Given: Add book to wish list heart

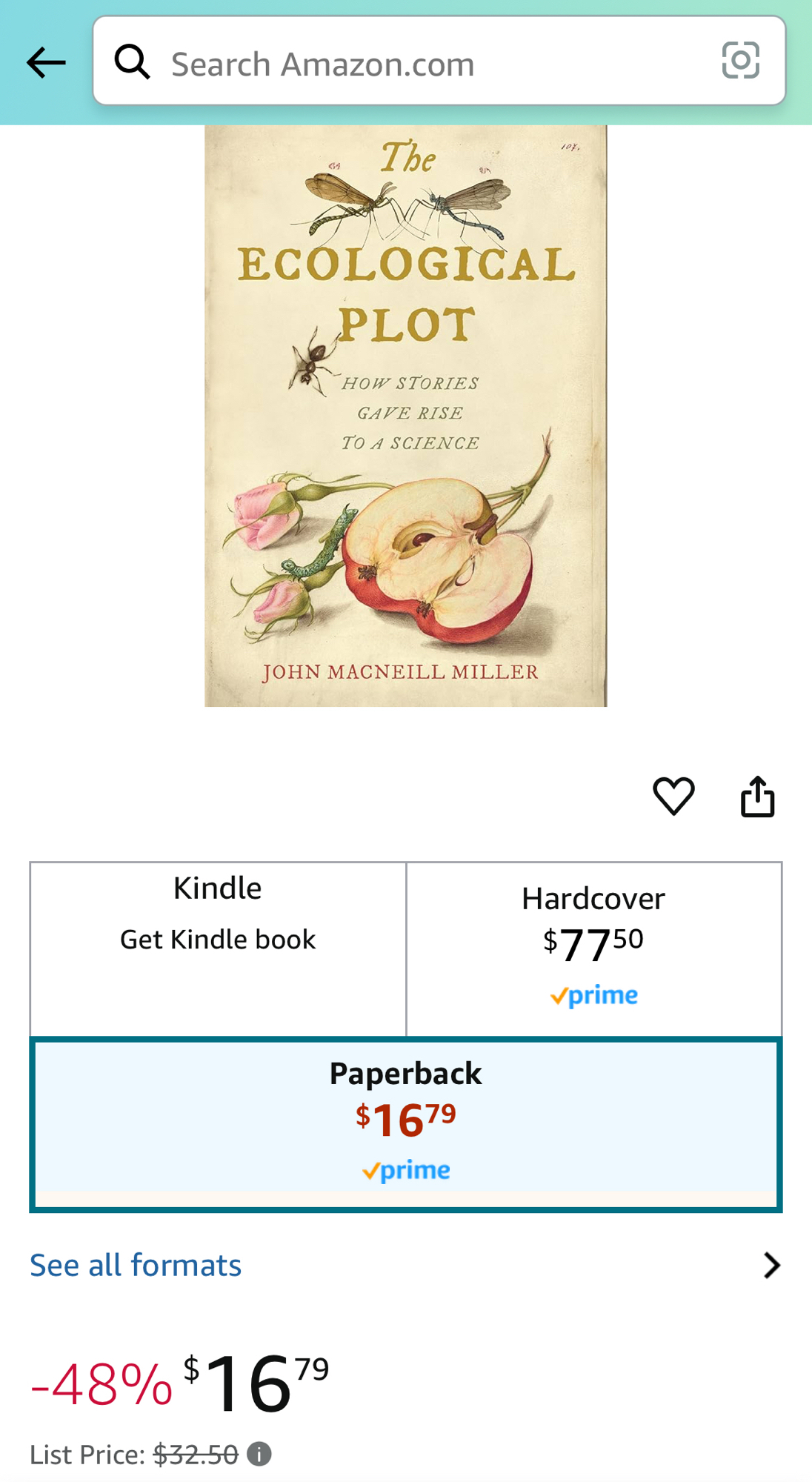Looking at the screenshot, I should tap(673, 797).
